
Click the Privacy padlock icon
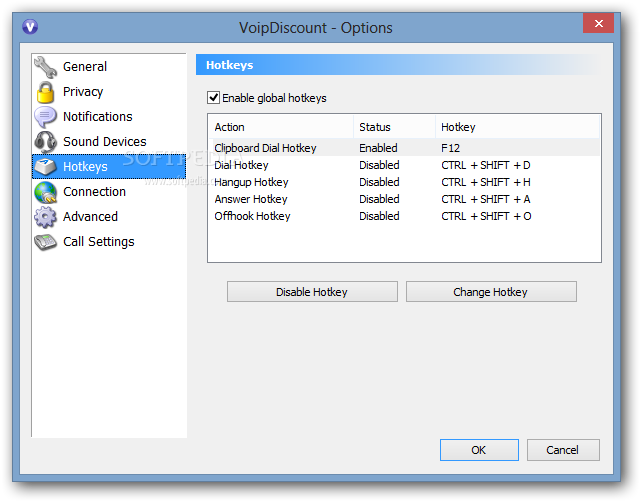tap(45, 92)
